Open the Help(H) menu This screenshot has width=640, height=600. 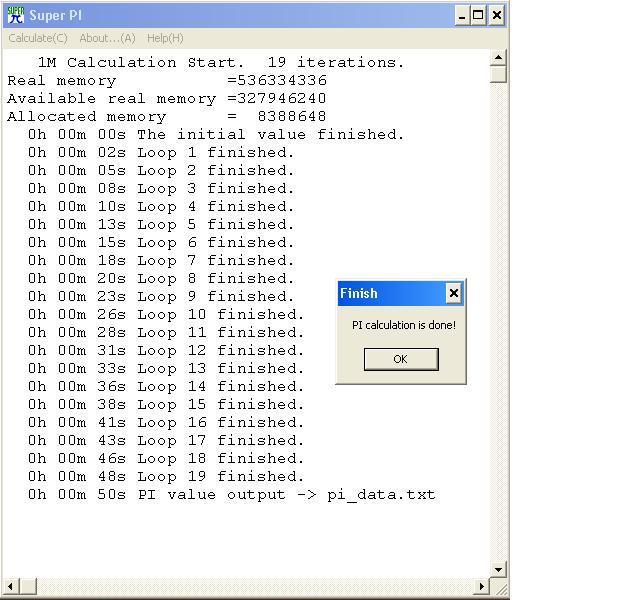point(165,38)
